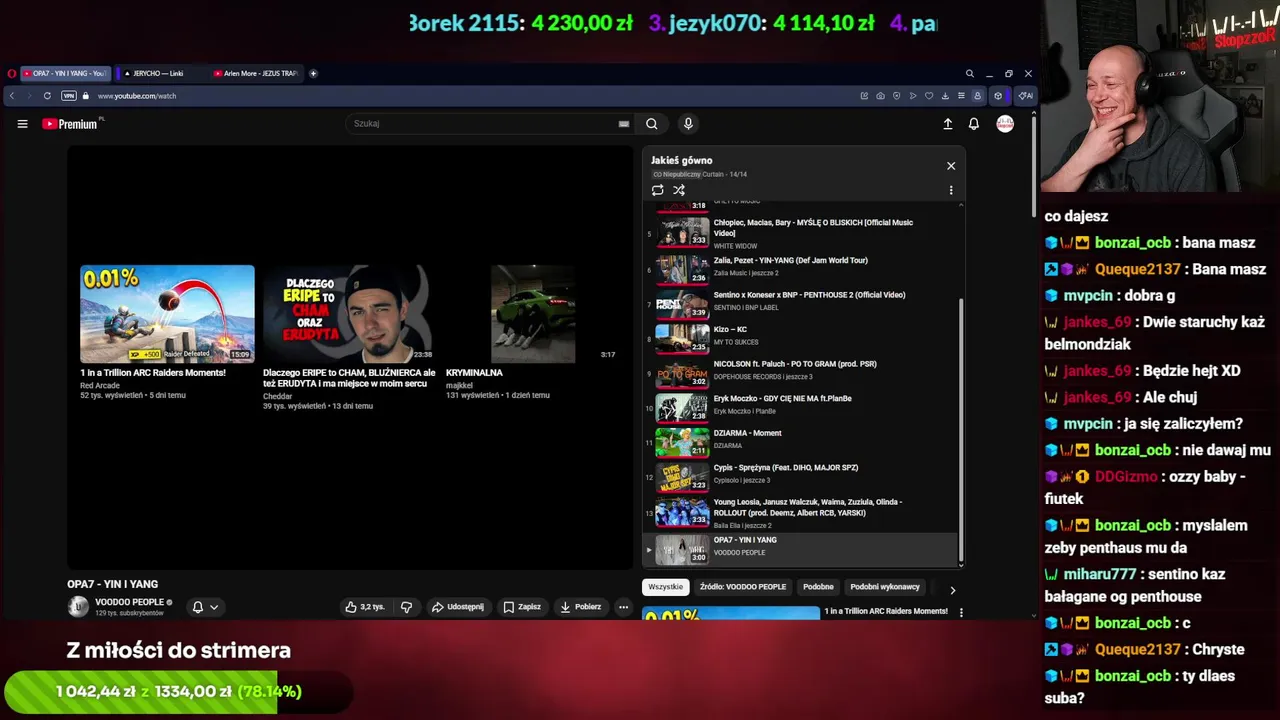Open more actions ellipsis under video
Viewport: 1280px width, 720px height.
[623, 607]
